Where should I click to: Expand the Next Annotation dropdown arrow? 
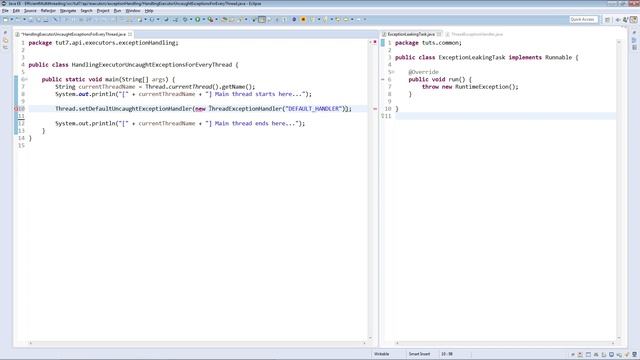(319, 19)
